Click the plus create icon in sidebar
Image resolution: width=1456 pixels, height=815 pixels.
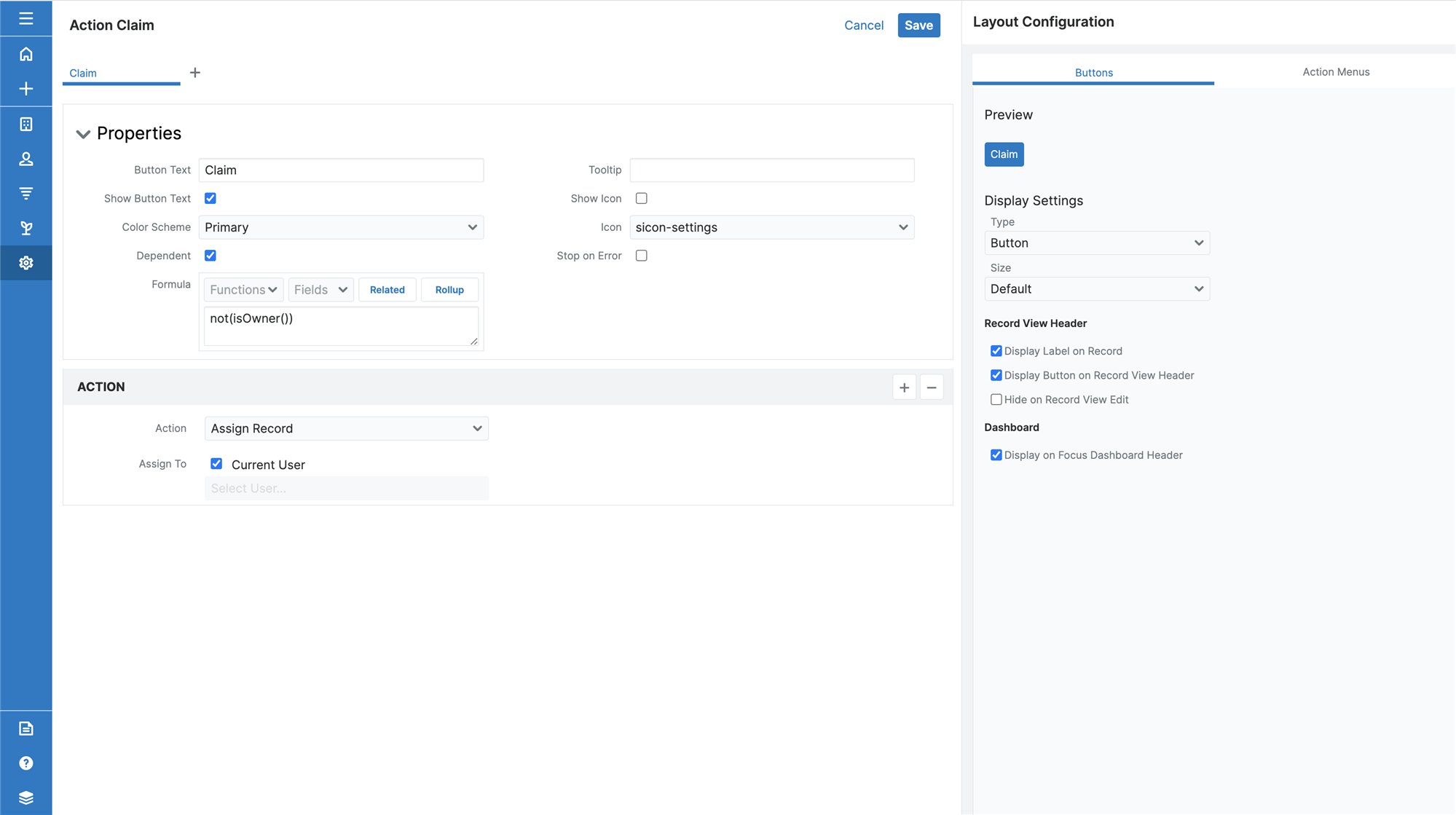coord(26,89)
